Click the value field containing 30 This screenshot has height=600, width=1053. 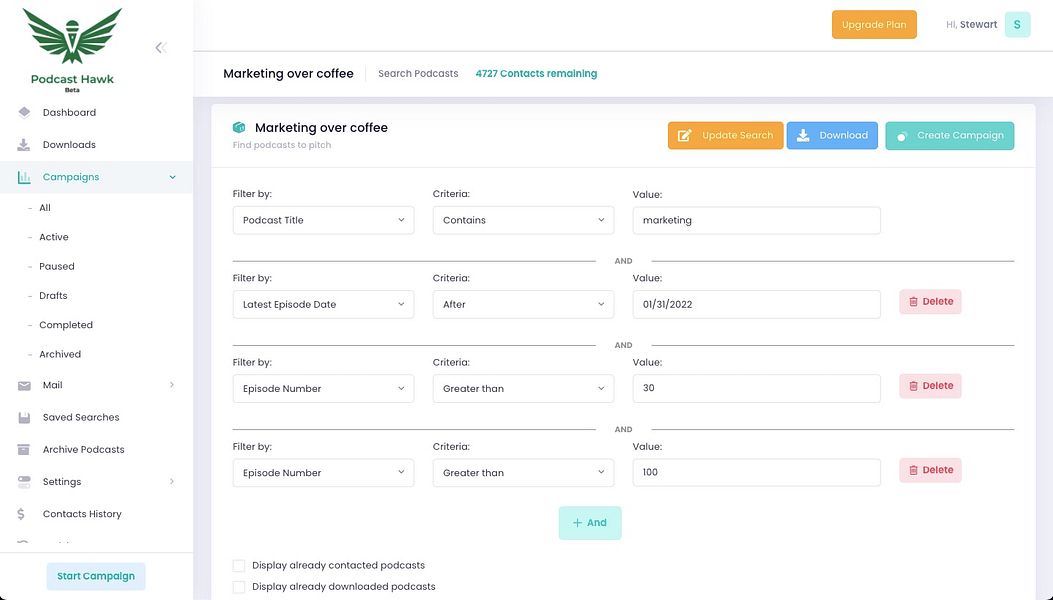(756, 388)
